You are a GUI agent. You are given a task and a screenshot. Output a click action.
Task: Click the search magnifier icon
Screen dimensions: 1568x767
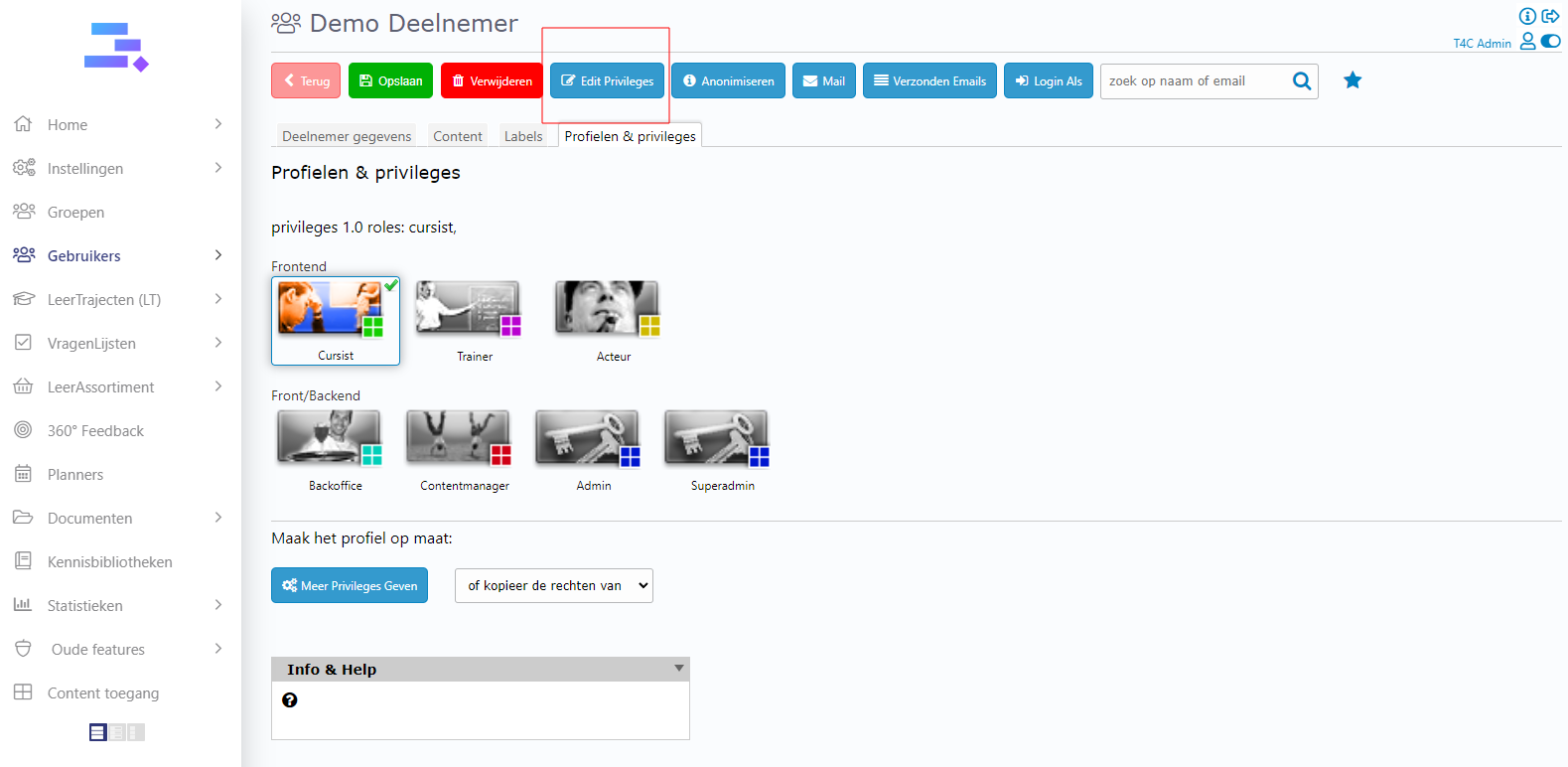1301,81
